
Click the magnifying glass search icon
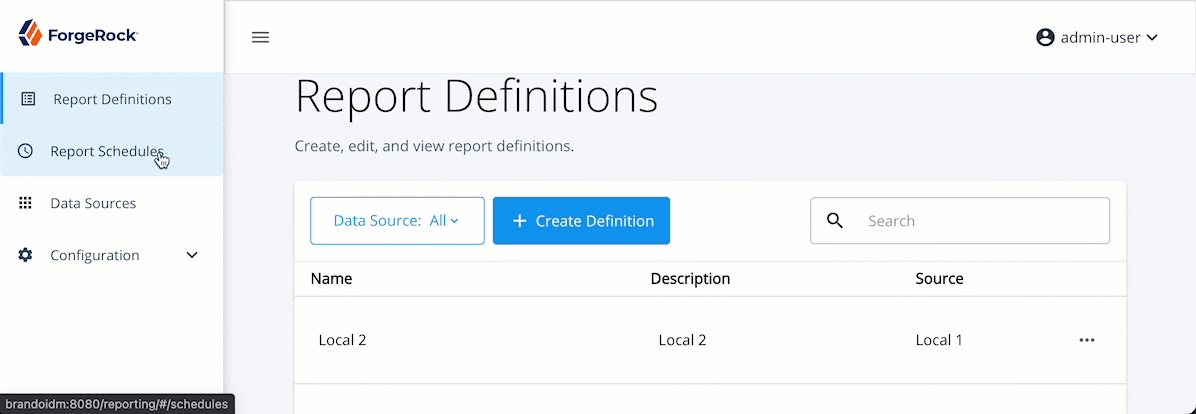(835, 221)
